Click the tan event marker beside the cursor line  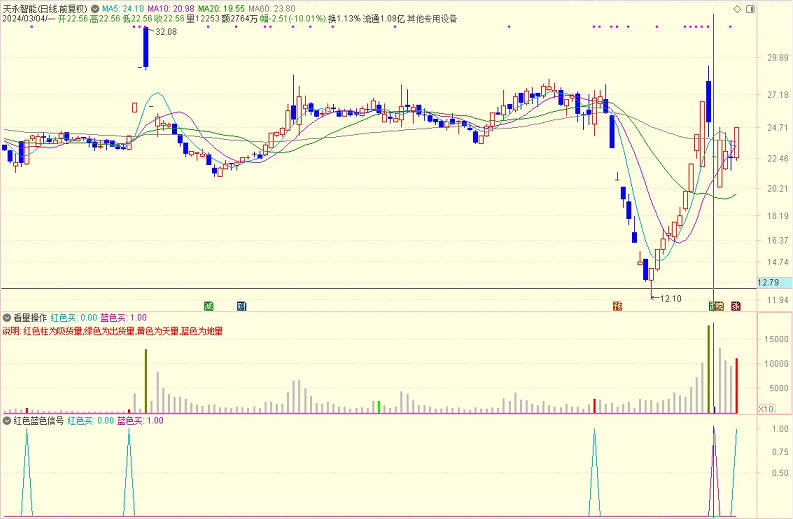[720, 306]
